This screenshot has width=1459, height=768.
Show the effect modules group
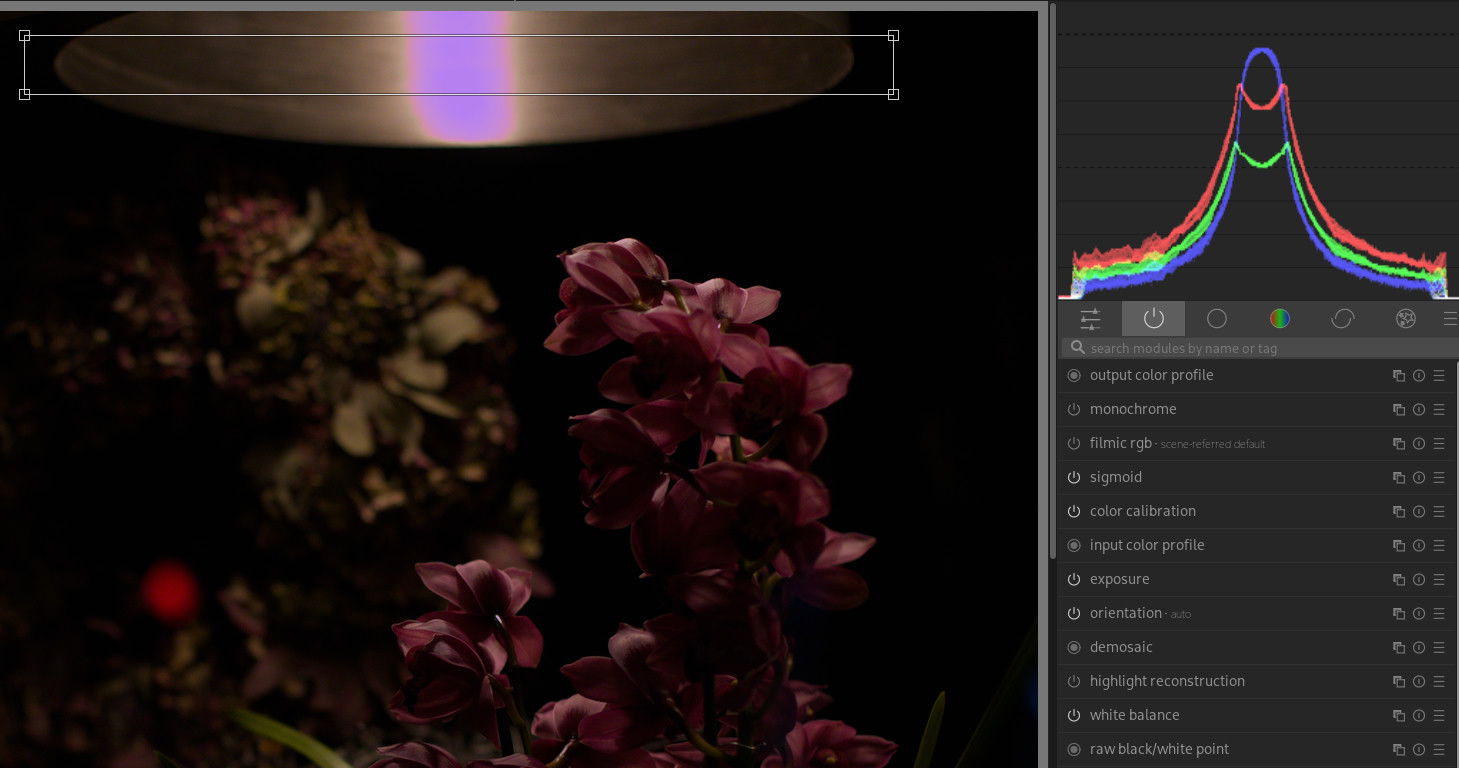tap(1405, 319)
